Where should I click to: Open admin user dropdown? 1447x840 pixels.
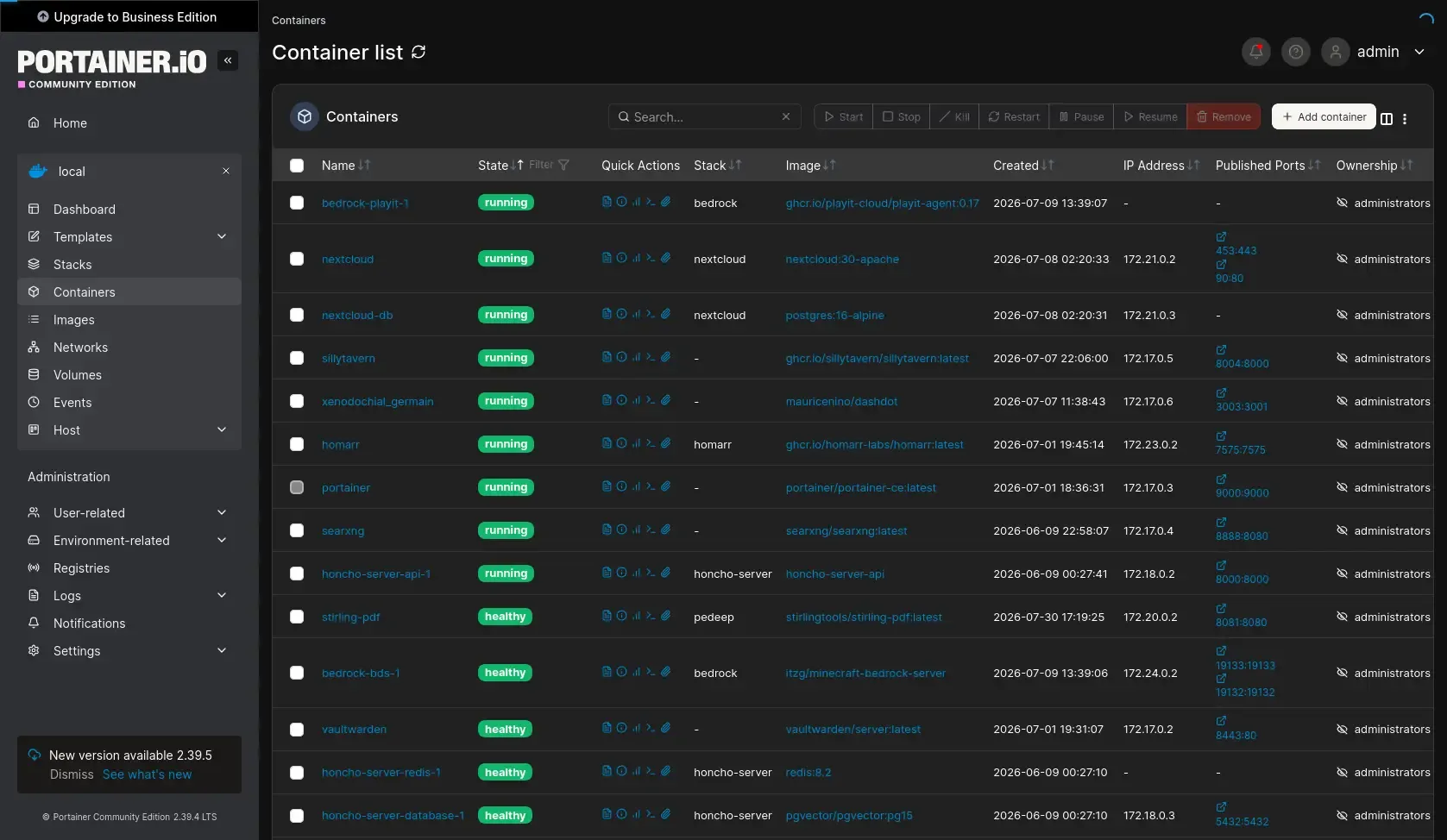tap(1375, 52)
